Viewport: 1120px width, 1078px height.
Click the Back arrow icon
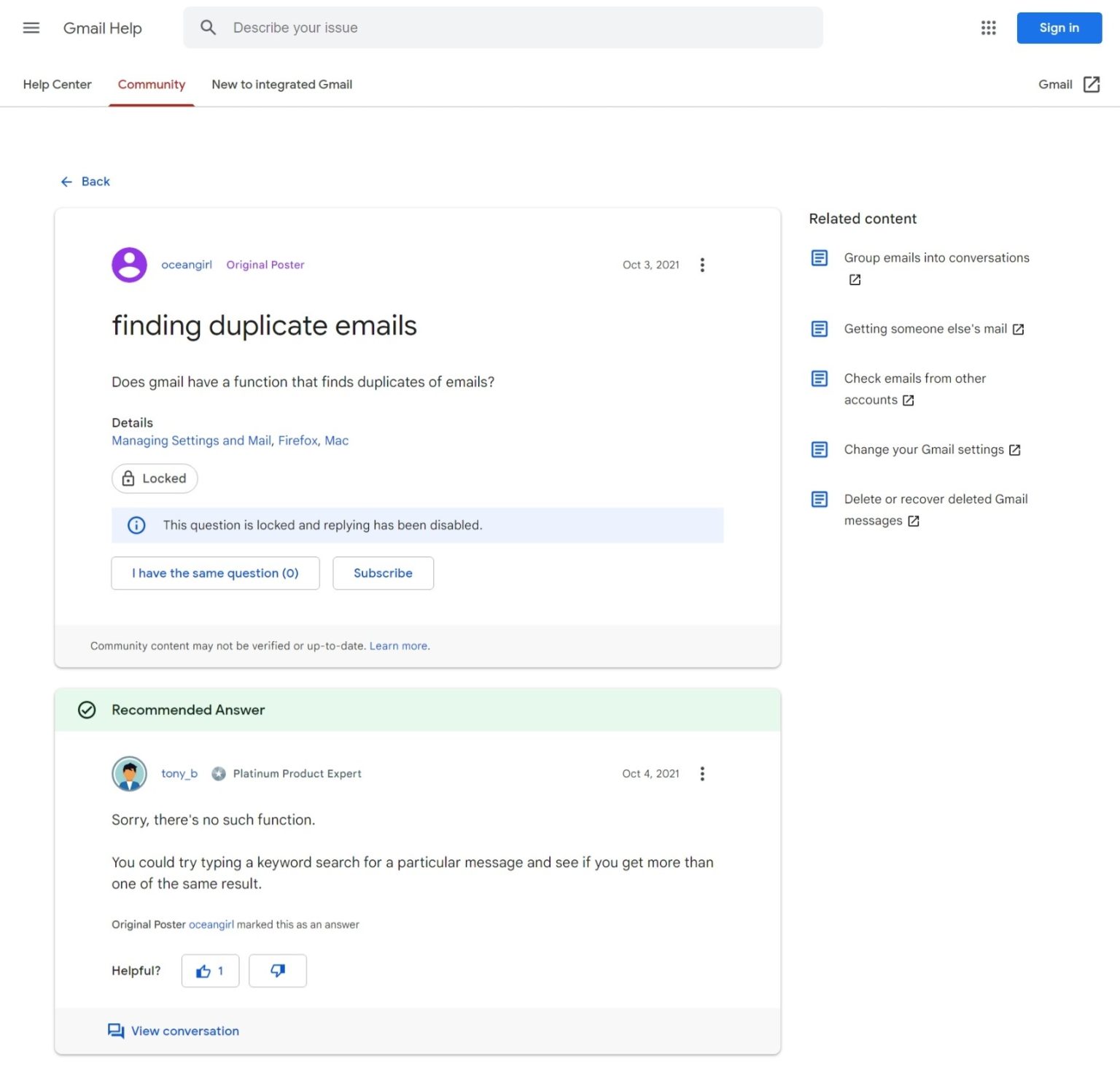pyautogui.click(x=66, y=182)
